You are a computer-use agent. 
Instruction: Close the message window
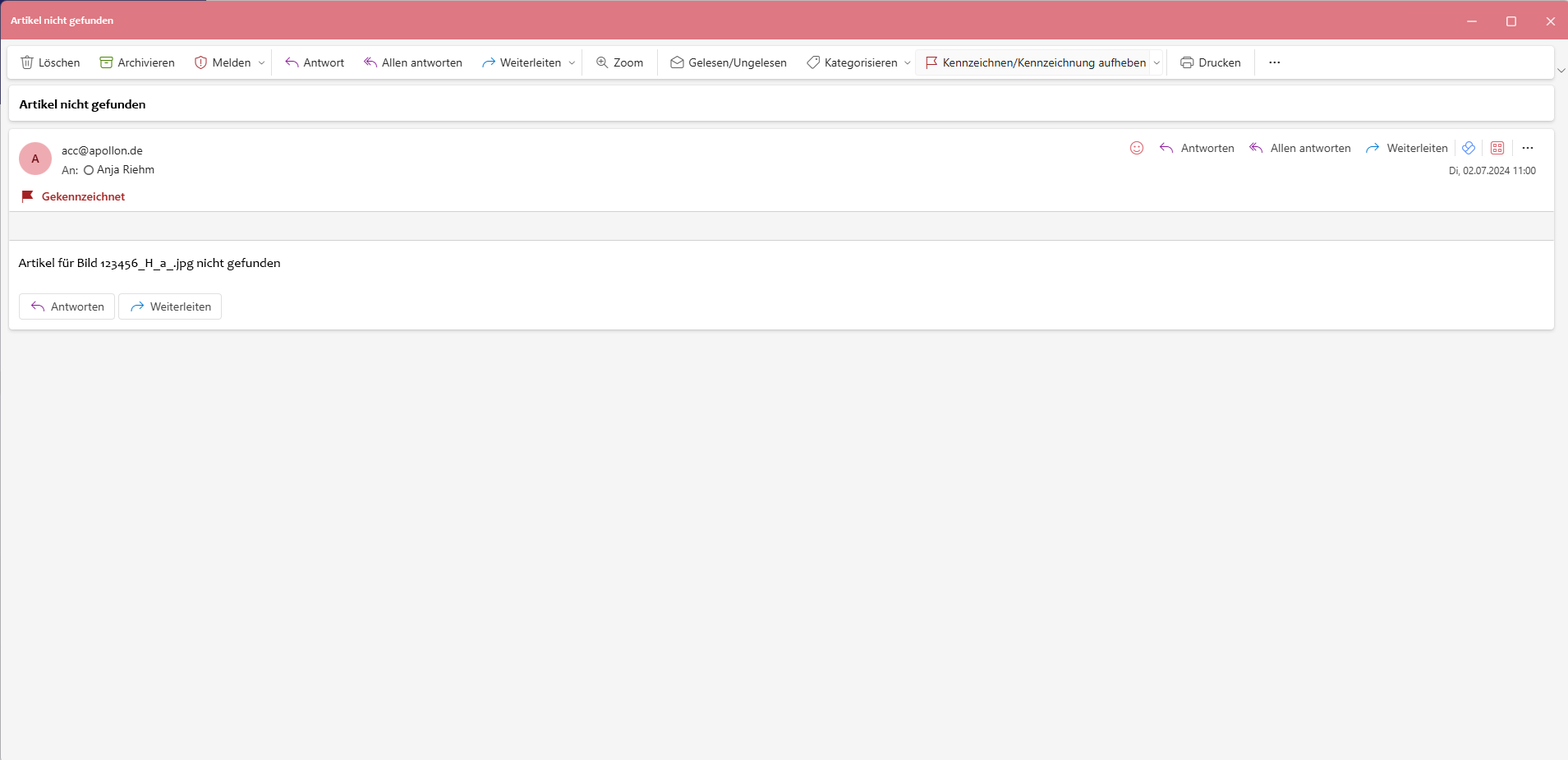point(1550,21)
